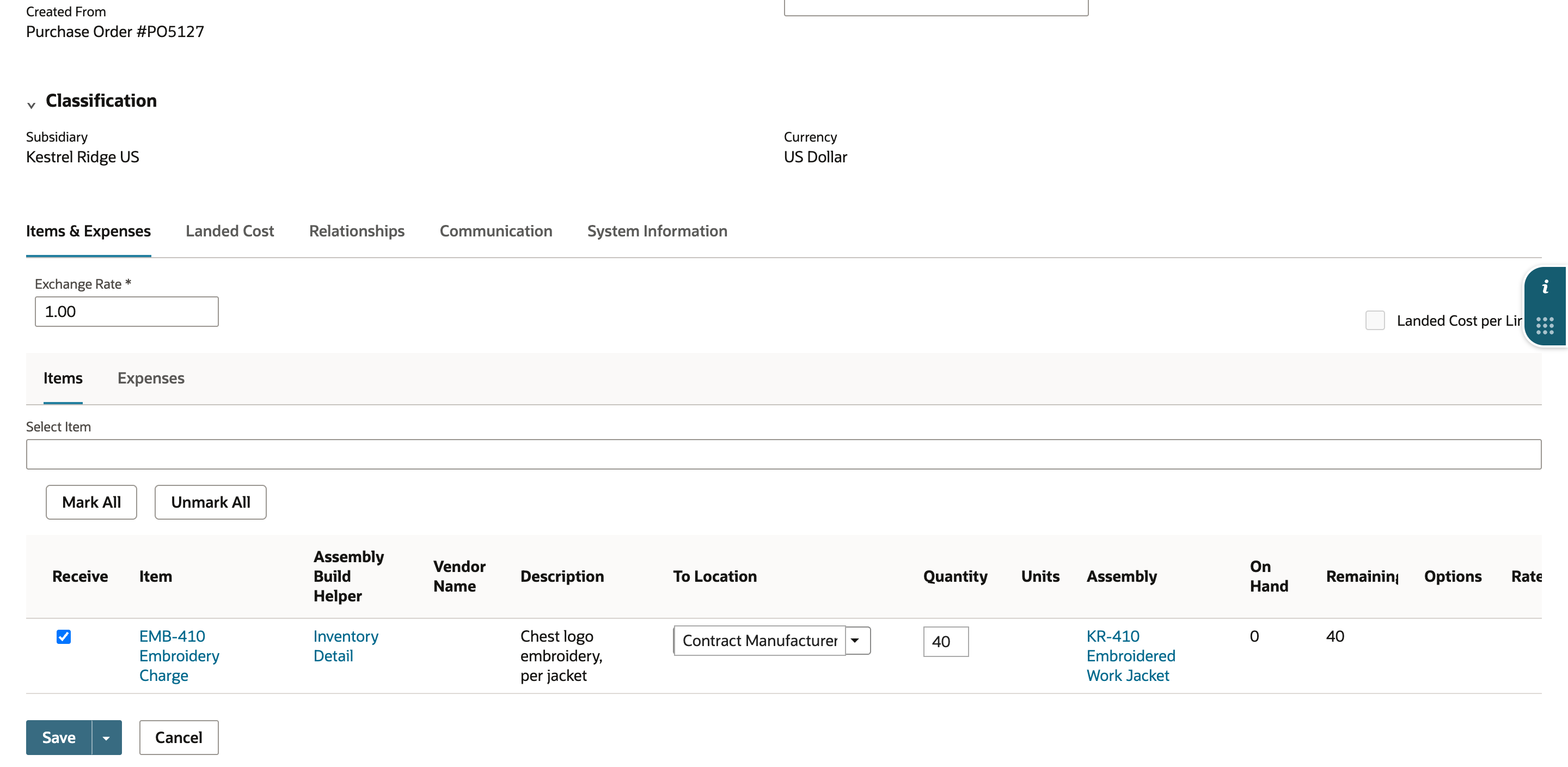Image resolution: width=1568 pixels, height=767 pixels.
Task: Save the item receipt
Action: tap(59, 738)
